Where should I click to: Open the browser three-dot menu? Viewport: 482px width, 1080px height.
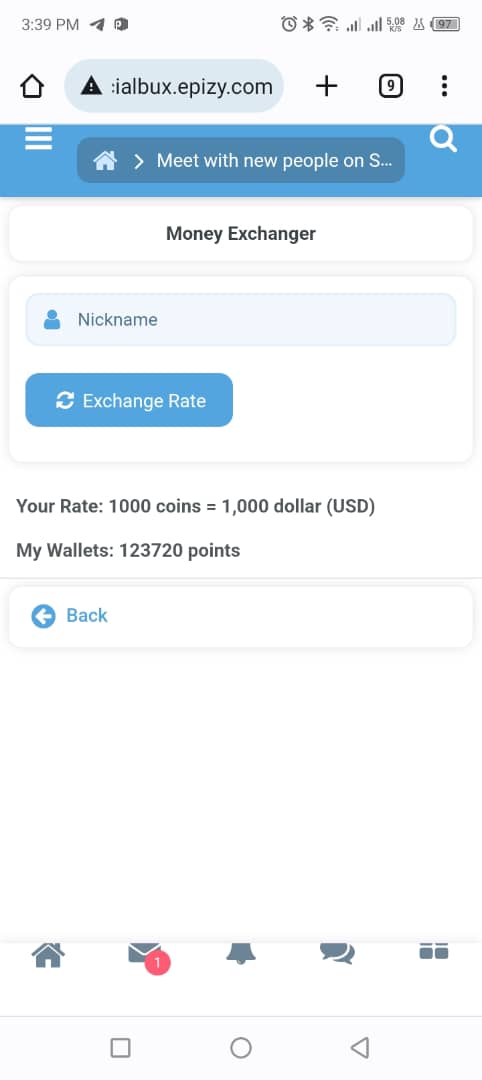444,86
